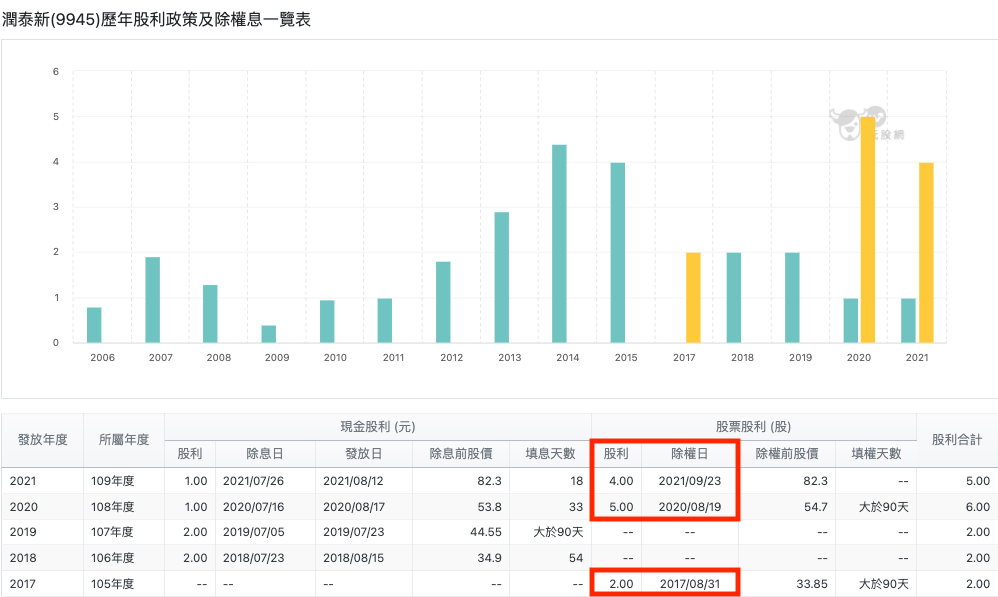Image resolution: width=998 pixels, height=597 pixels.
Task: Click the 5.00 total dividend cell
Action: (x=957, y=481)
